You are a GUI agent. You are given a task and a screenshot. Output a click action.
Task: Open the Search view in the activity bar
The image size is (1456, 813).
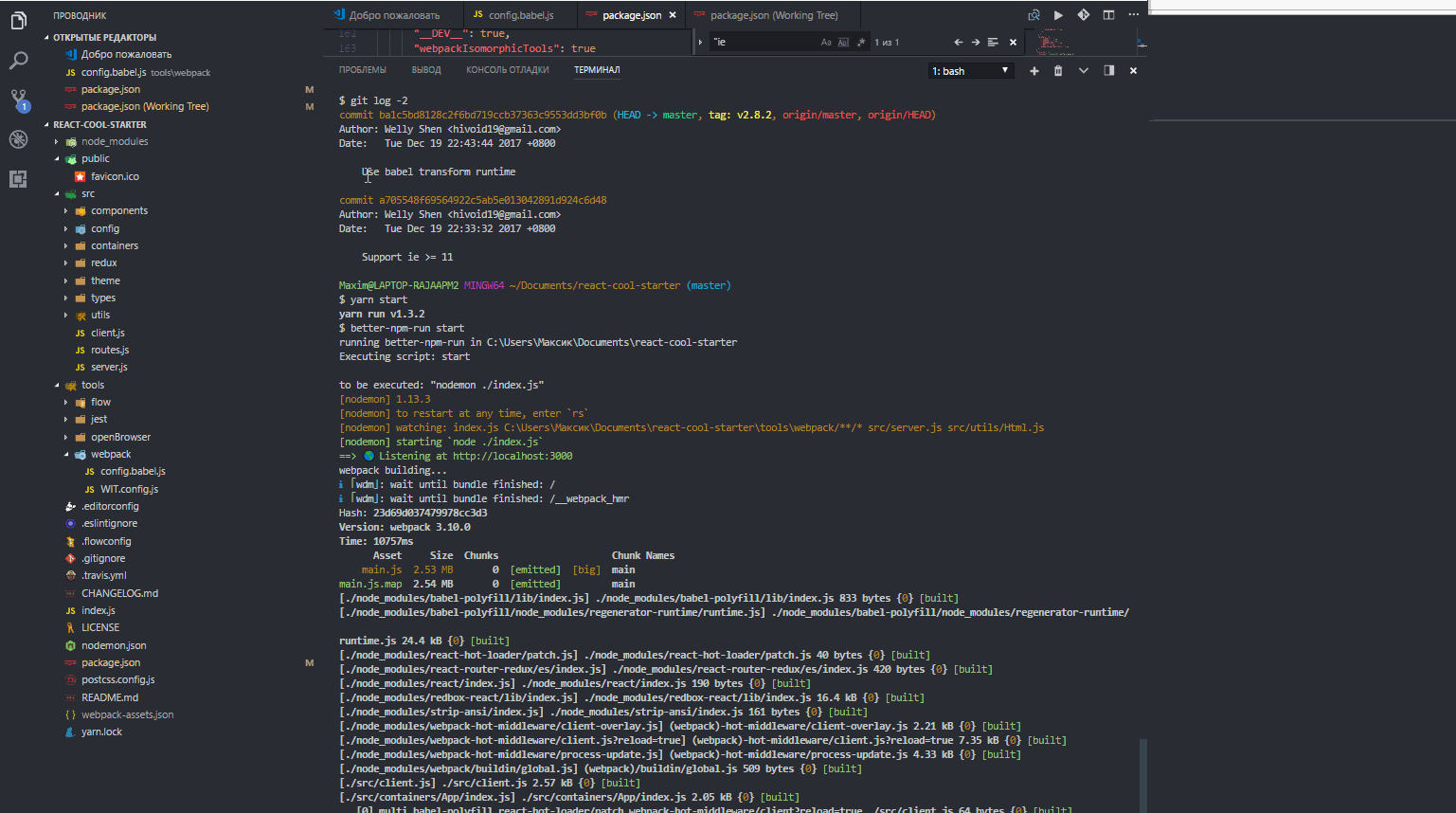17,60
